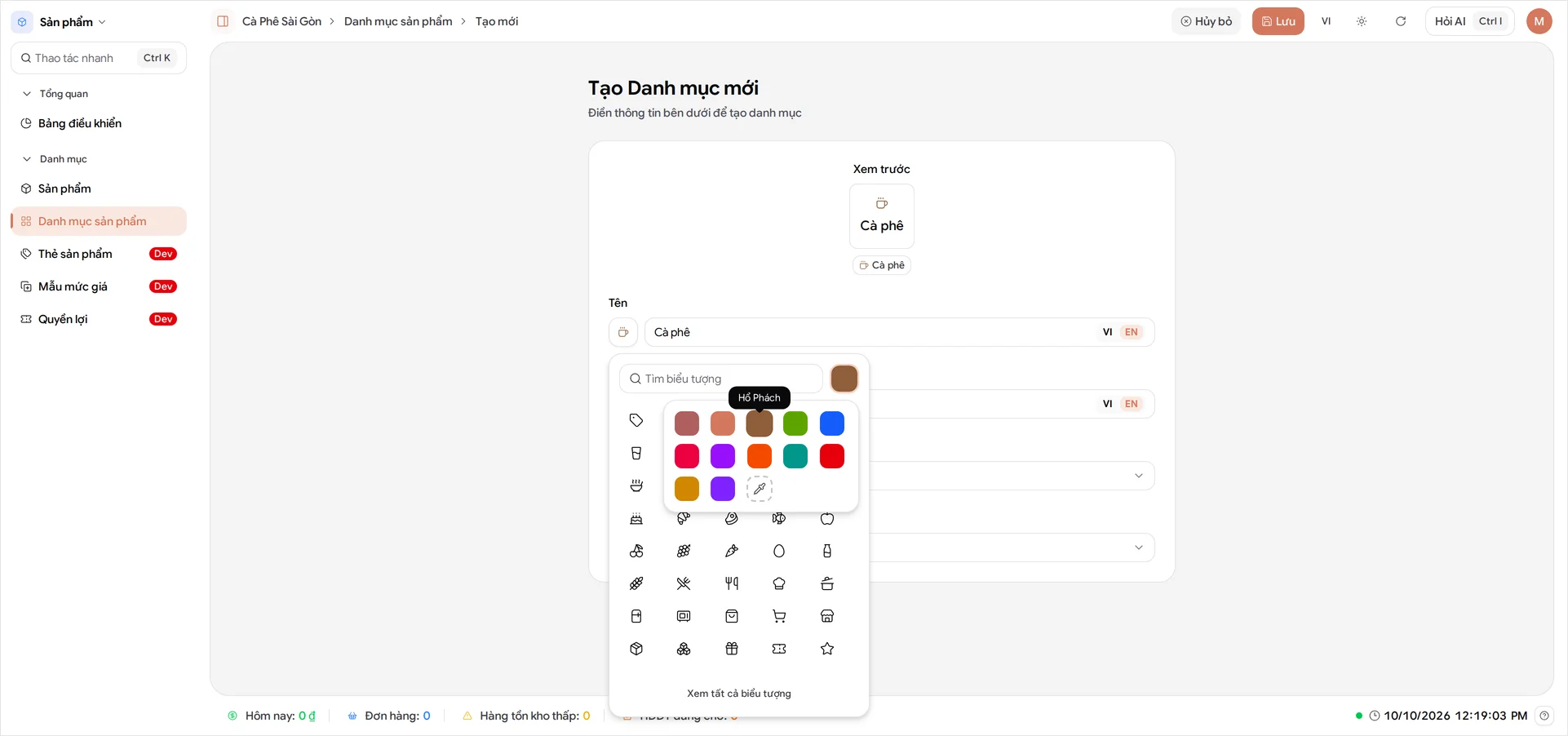Open Thẻ sản phẩm menu item
This screenshot has width=1568, height=736.
tap(99, 254)
